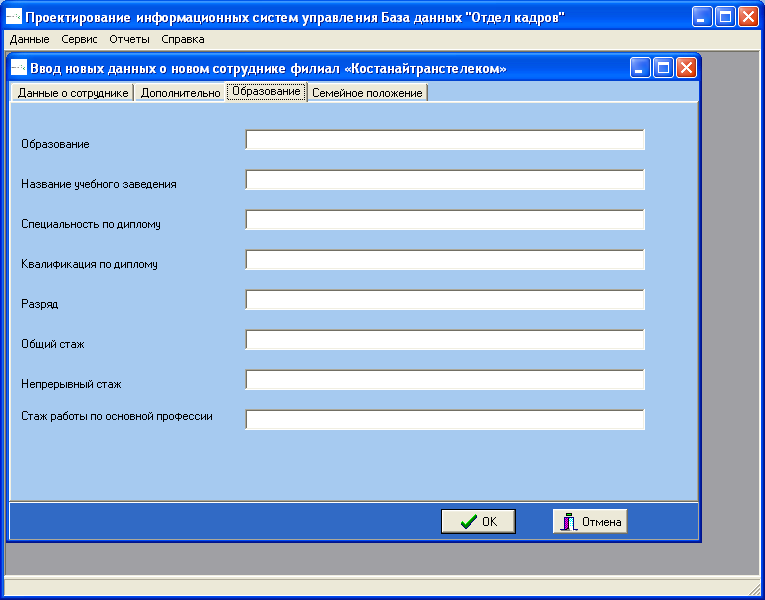Switch to Семейное положение tab
Viewport: 765px width, 600px height.
coord(367,93)
